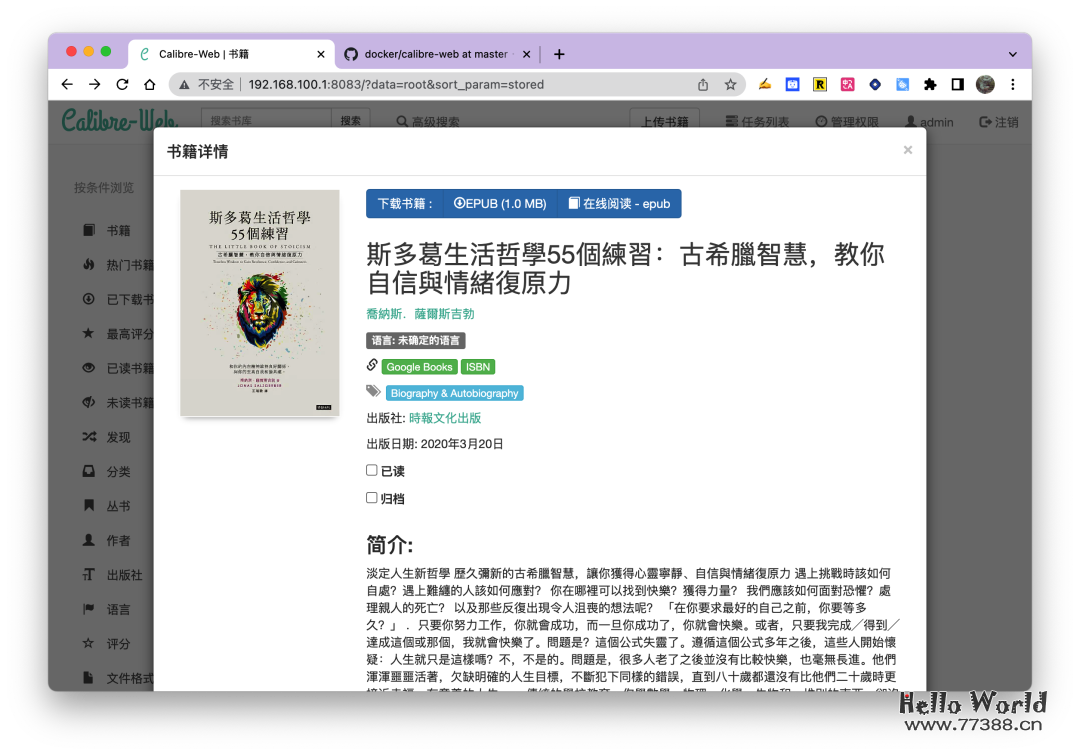Open 管理权限 admin settings
Viewport: 1080px width, 755px height.
(847, 122)
